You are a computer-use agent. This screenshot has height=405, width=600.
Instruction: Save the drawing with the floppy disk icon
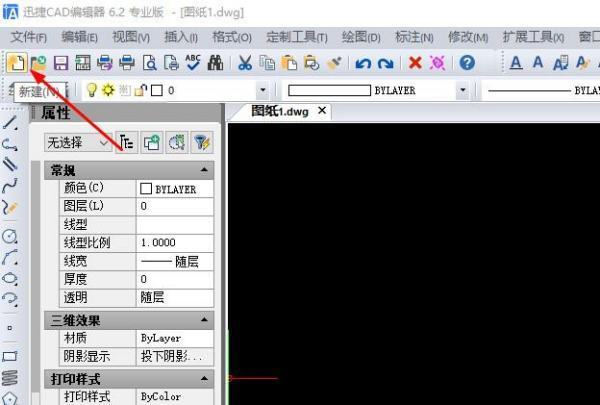[61, 63]
